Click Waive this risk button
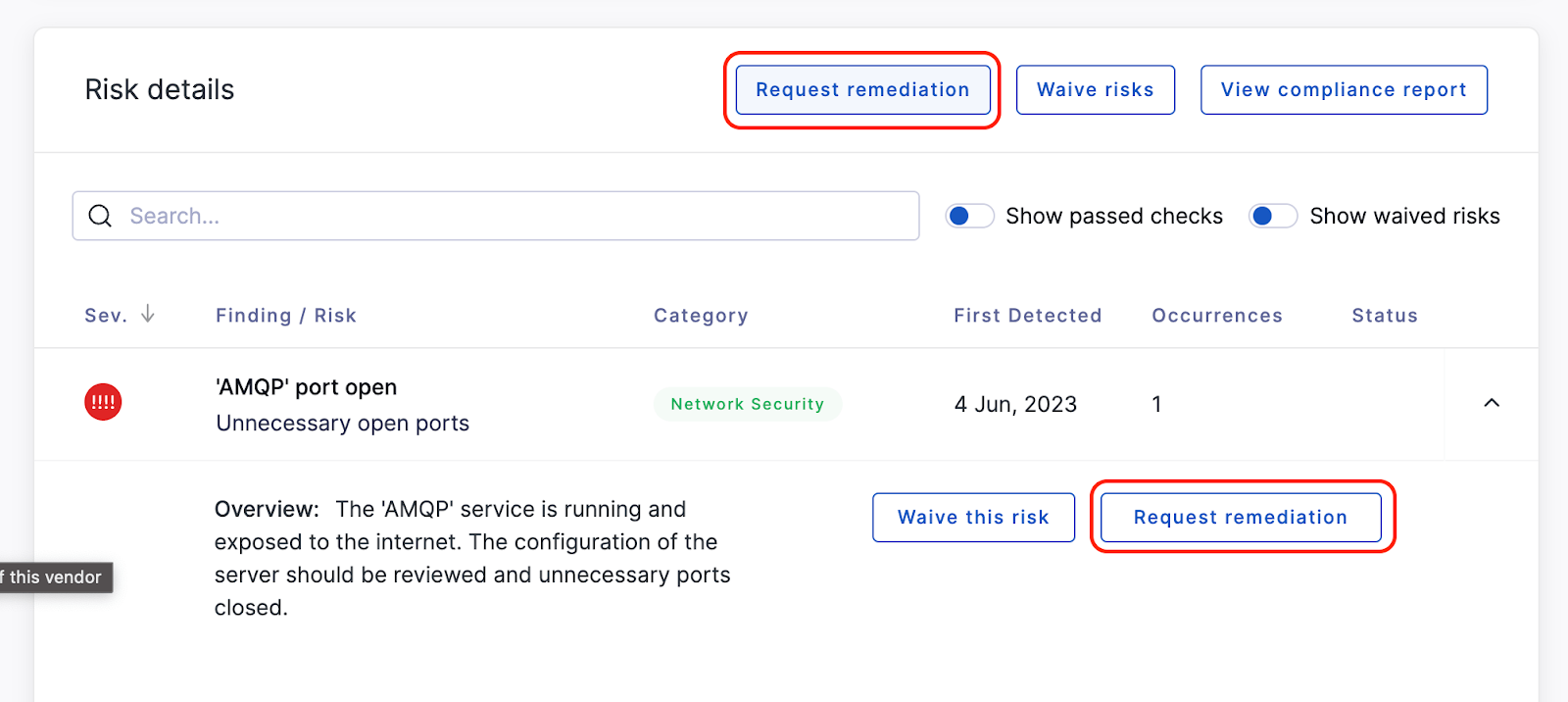 tap(973, 518)
